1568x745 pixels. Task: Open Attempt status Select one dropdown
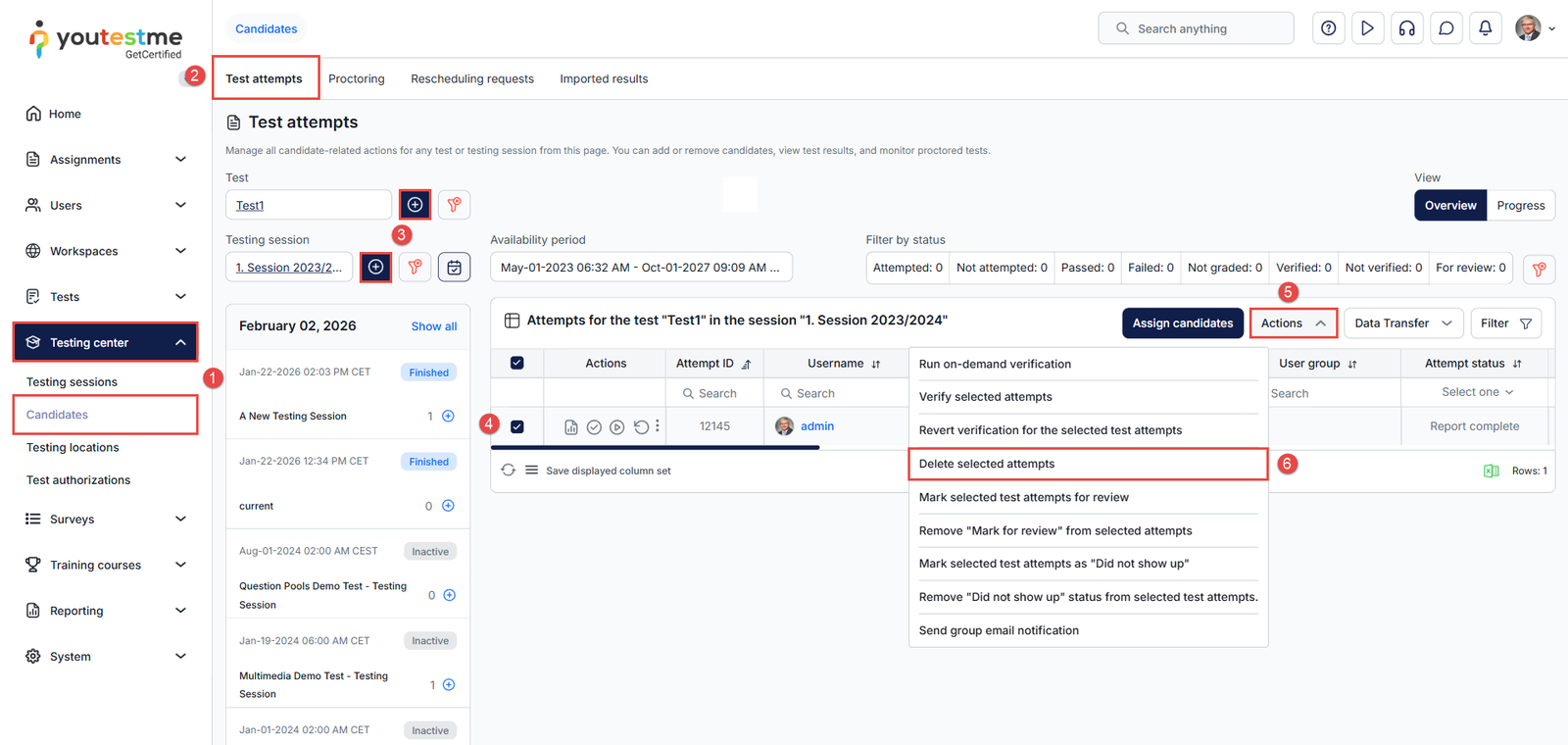[x=1477, y=392]
